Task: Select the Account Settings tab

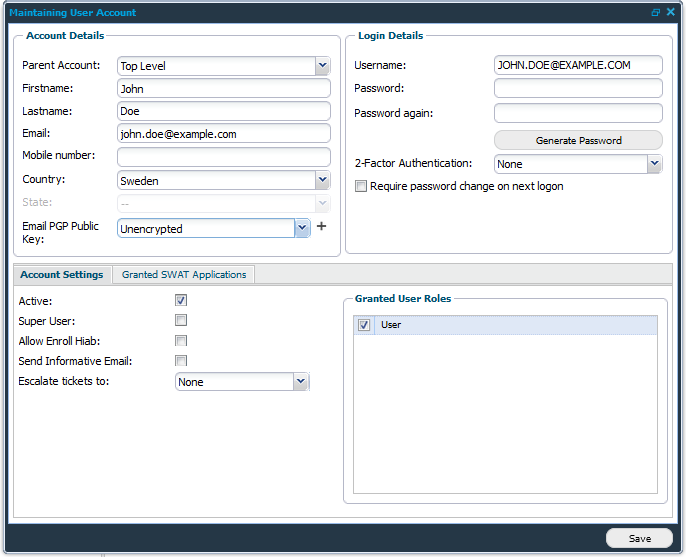Action: click(61, 274)
